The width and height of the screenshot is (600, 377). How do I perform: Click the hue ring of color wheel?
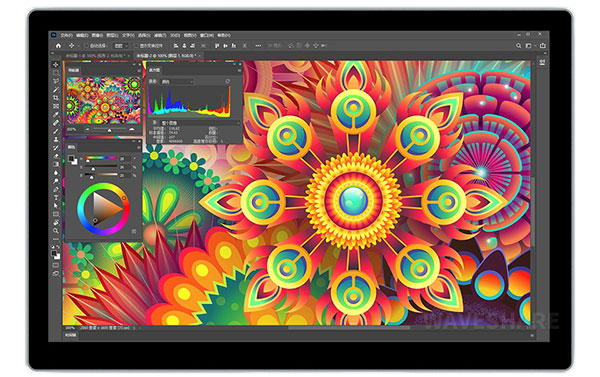(x=103, y=186)
